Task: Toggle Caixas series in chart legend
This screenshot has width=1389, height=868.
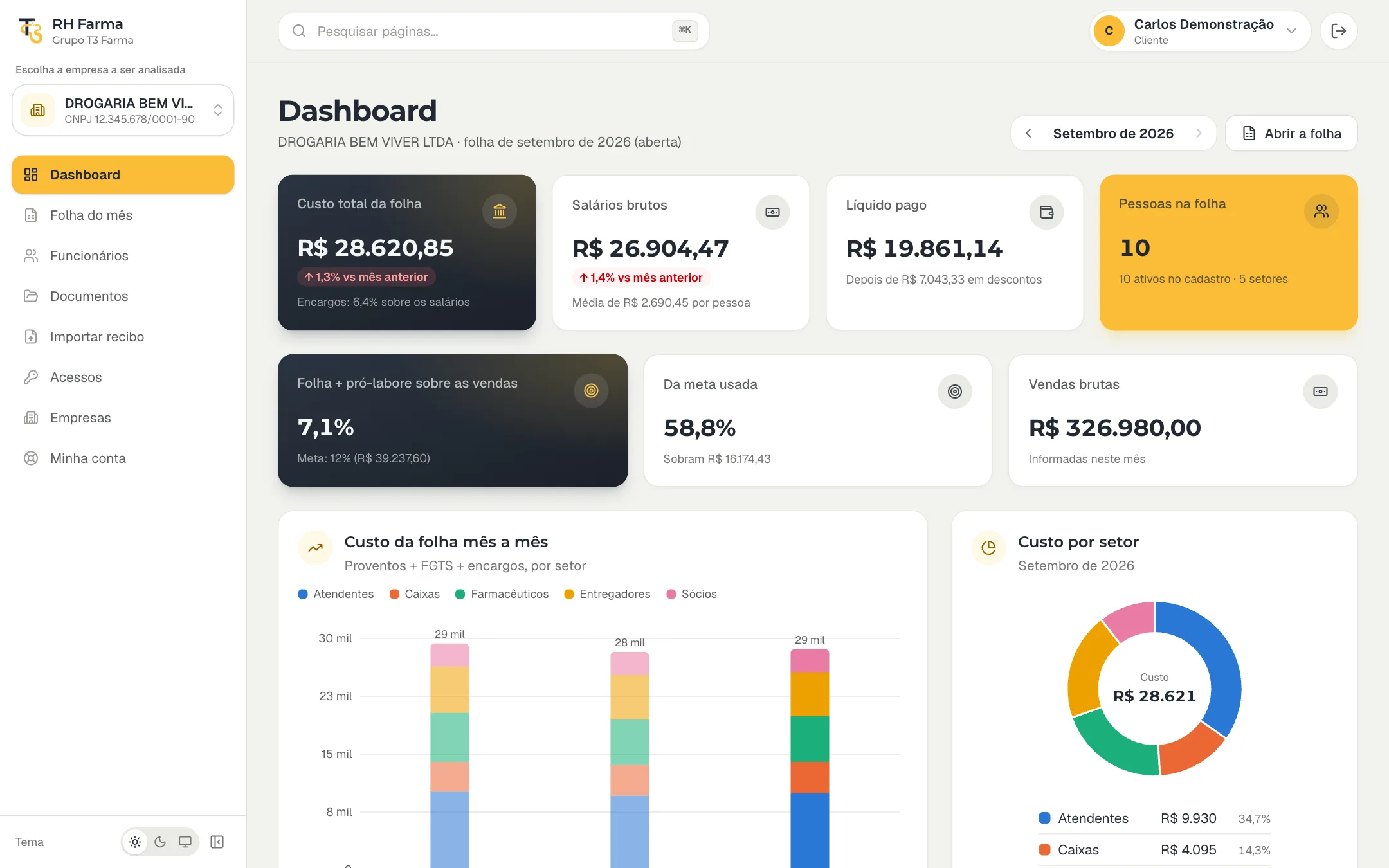Action: click(x=414, y=594)
